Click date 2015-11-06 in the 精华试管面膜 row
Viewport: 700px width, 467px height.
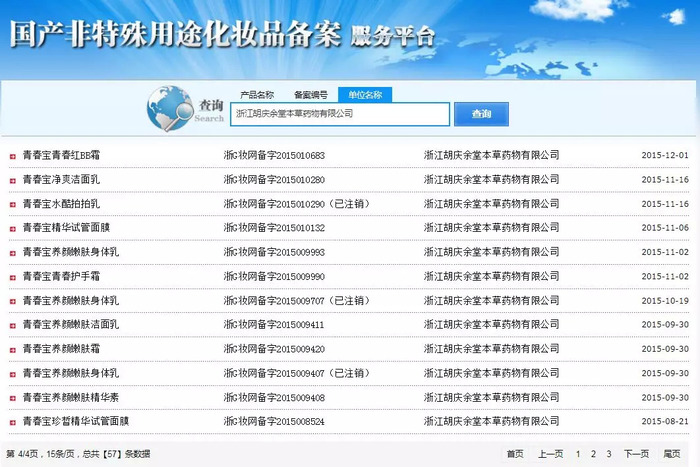click(x=665, y=228)
